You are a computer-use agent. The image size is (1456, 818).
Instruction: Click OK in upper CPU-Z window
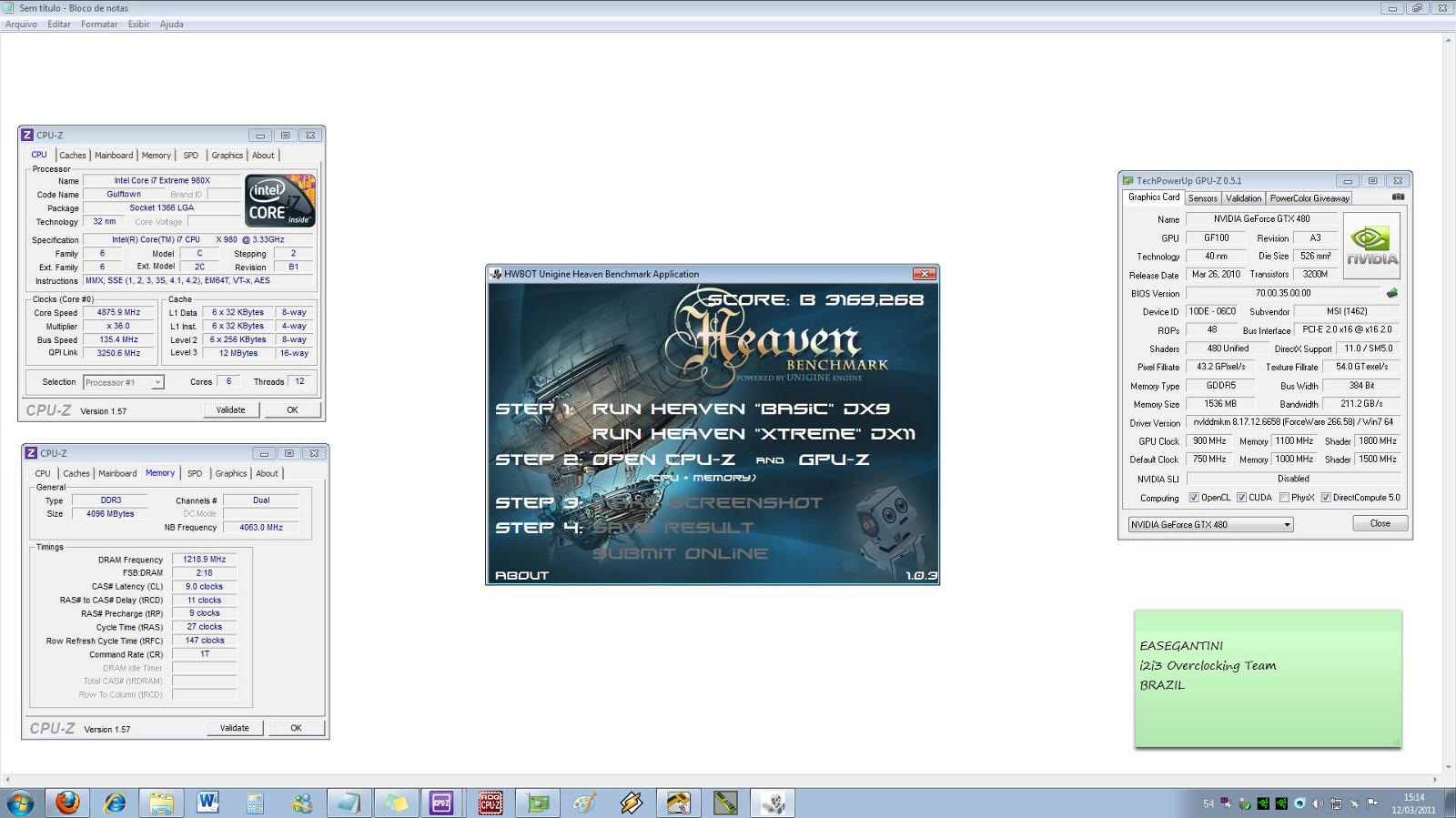(x=292, y=409)
